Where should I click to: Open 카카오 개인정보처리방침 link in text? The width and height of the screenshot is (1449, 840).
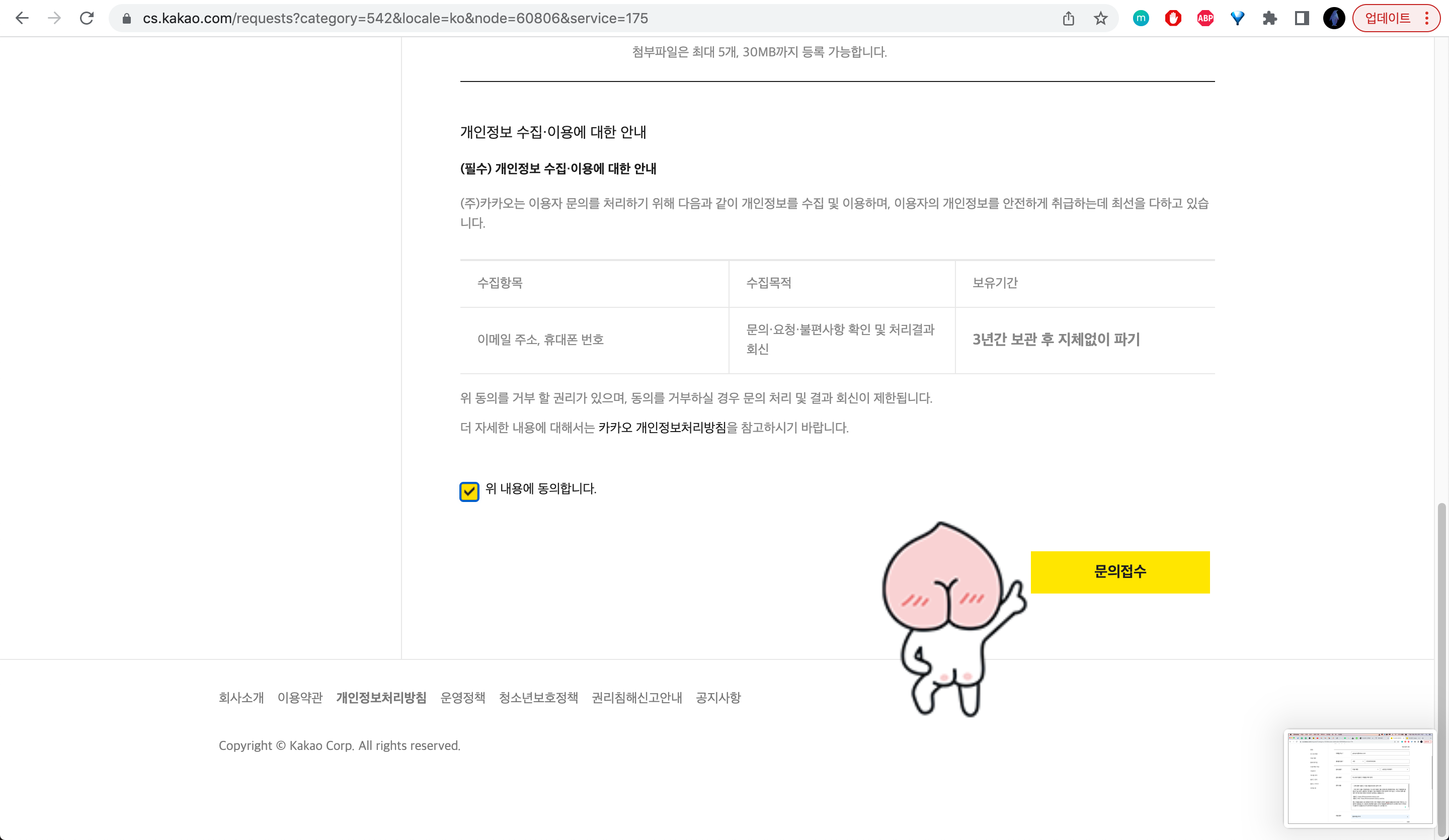pyautogui.click(x=662, y=428)
